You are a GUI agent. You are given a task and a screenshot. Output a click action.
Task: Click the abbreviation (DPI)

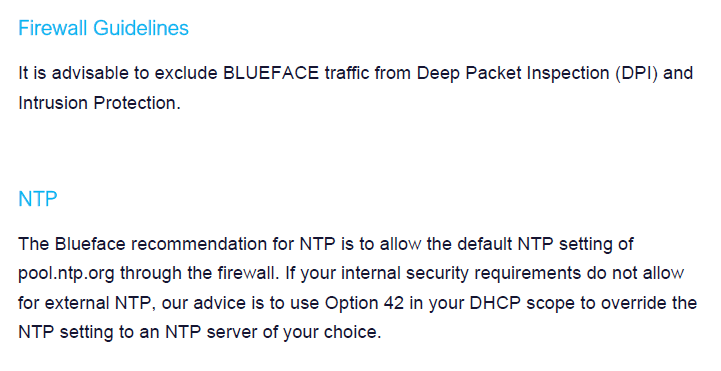click(636, 74)
